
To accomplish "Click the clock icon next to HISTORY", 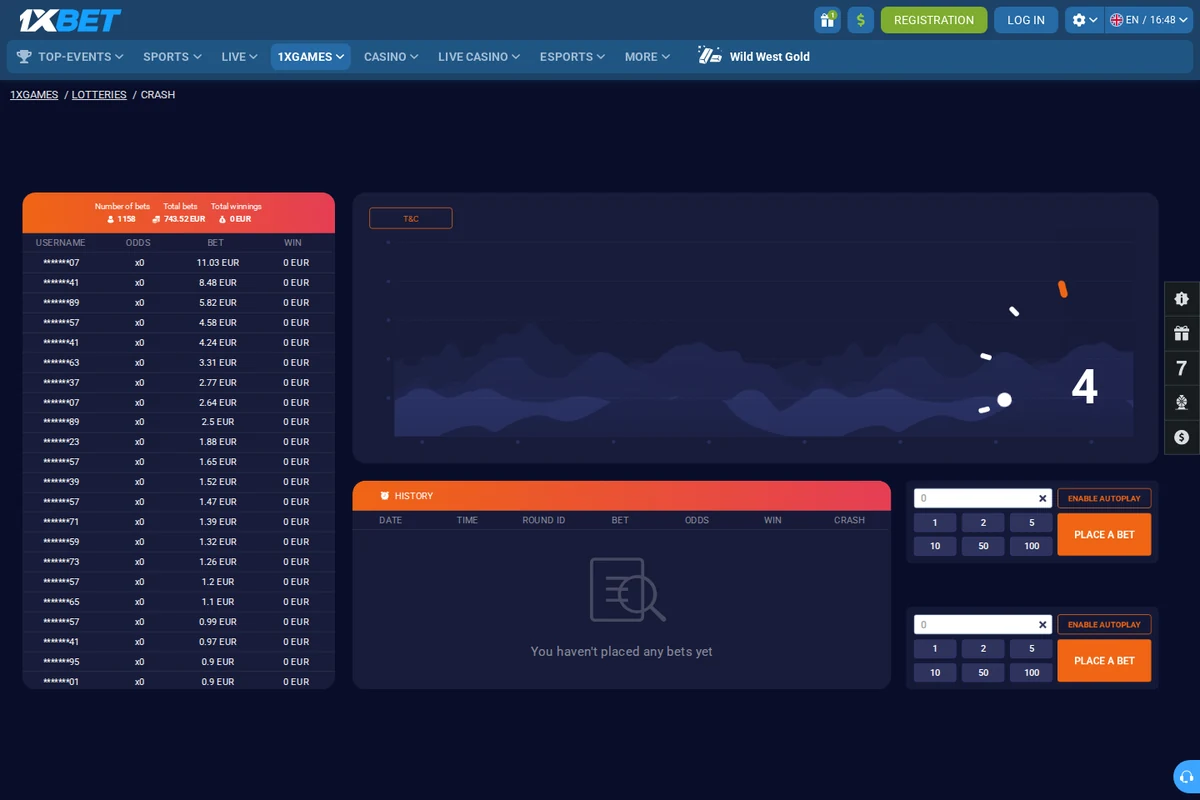I will [385, 496].
